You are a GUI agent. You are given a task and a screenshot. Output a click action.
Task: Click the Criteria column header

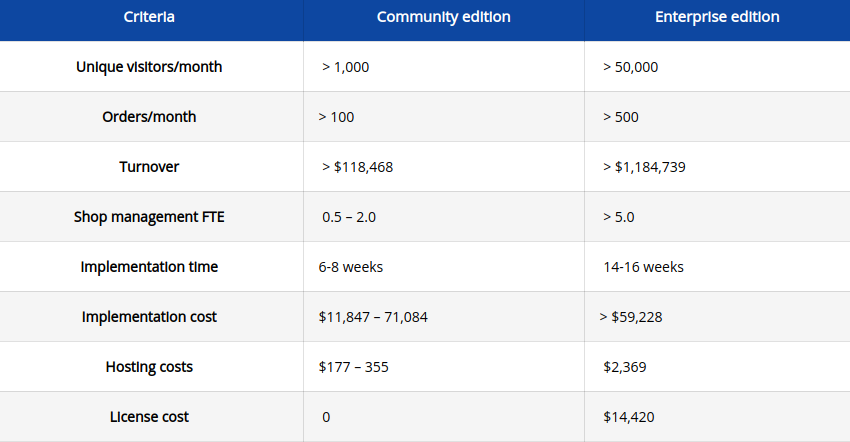coord(149,17)
